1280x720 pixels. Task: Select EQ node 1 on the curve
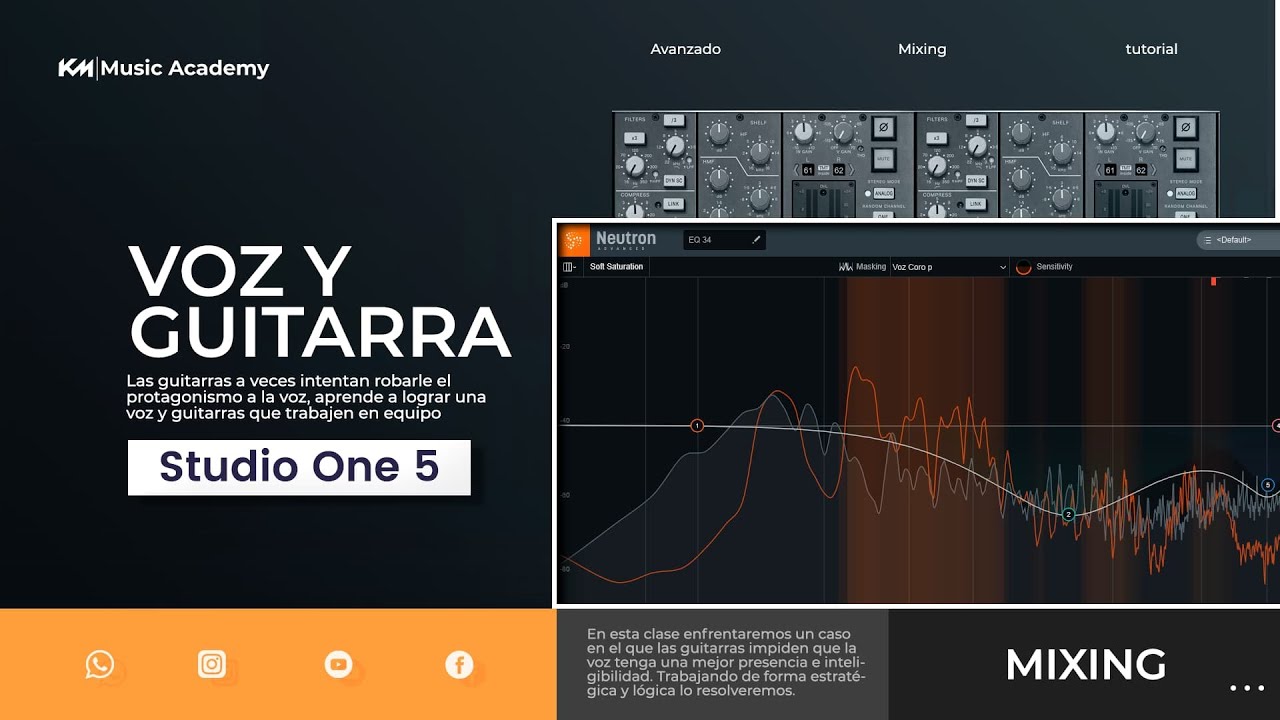point(697,426)
